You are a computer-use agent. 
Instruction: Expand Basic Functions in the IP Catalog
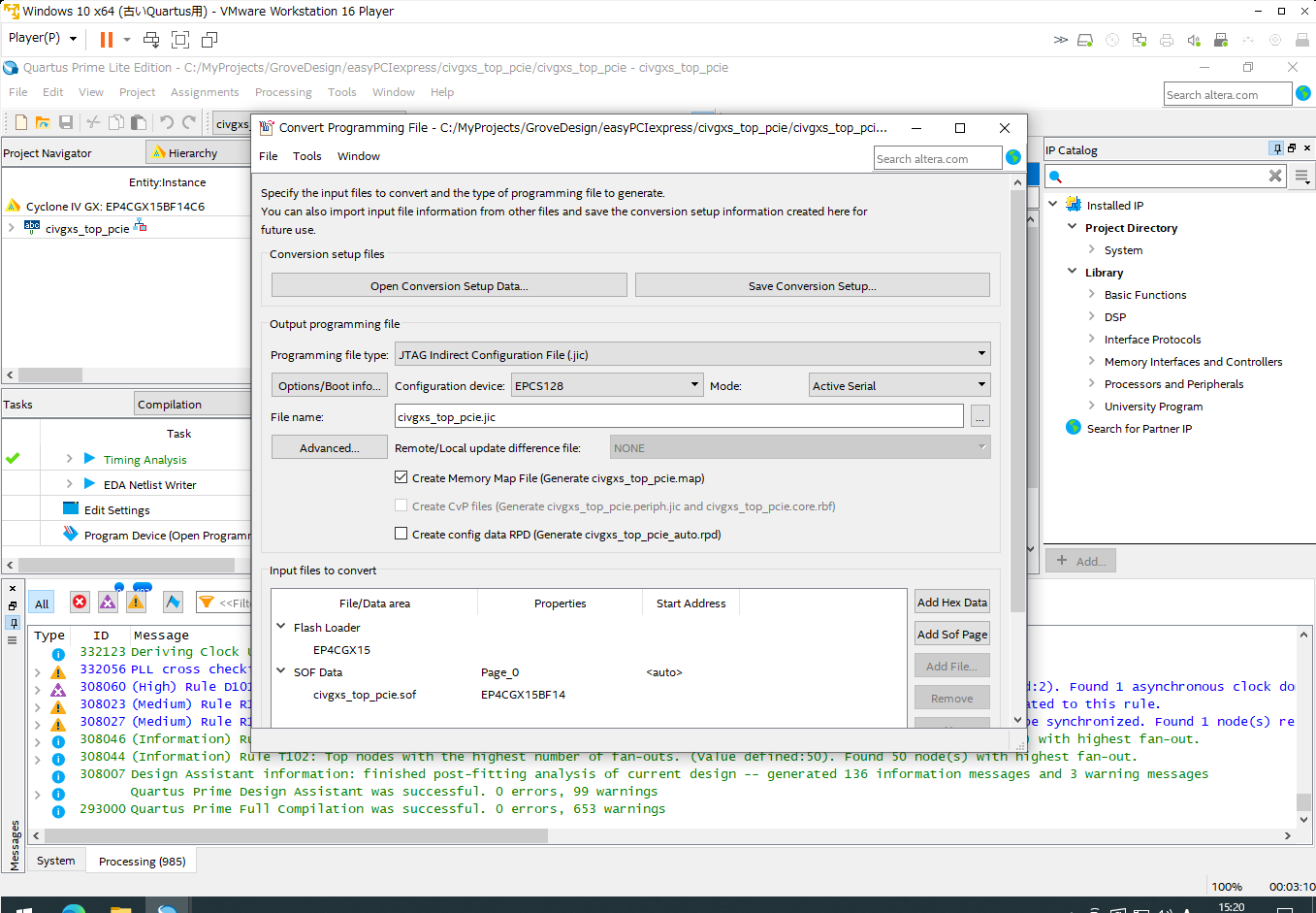pyautogui.click(x=1091, y=294)
